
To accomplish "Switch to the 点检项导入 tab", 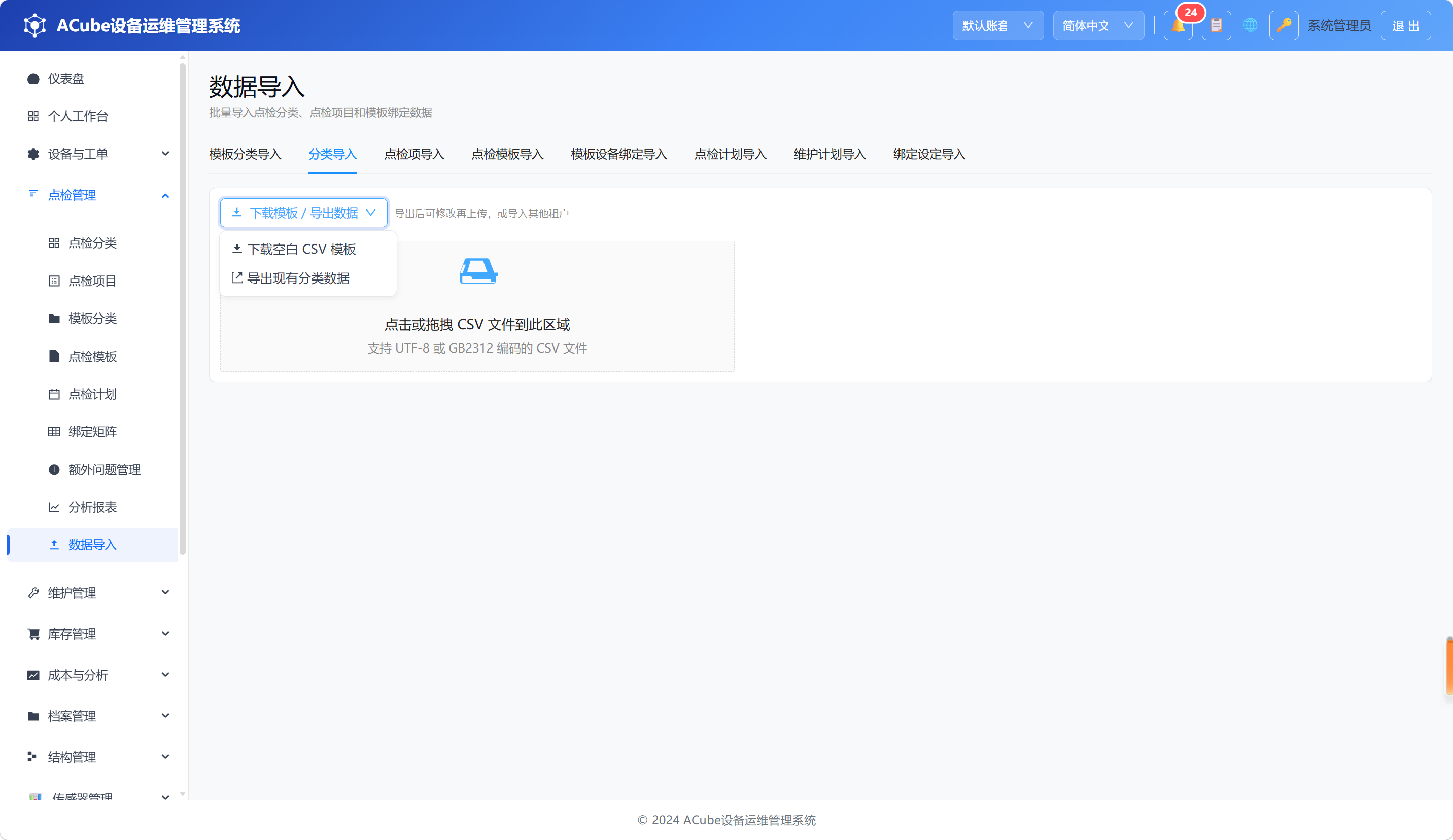I will tap(414, 154).
